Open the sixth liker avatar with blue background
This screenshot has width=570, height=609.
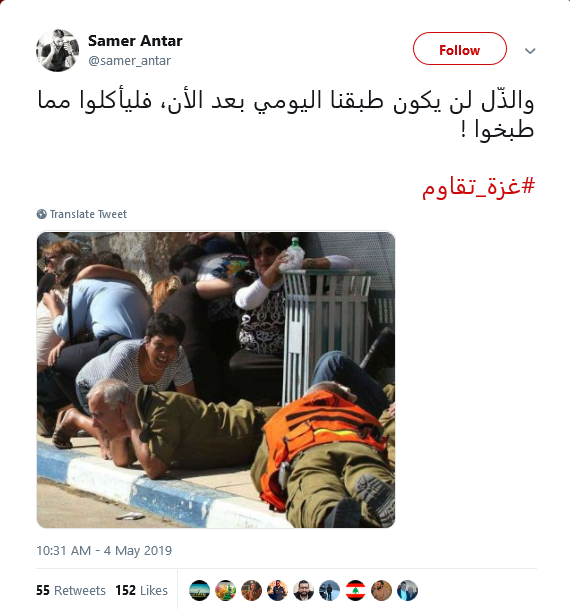329,590
